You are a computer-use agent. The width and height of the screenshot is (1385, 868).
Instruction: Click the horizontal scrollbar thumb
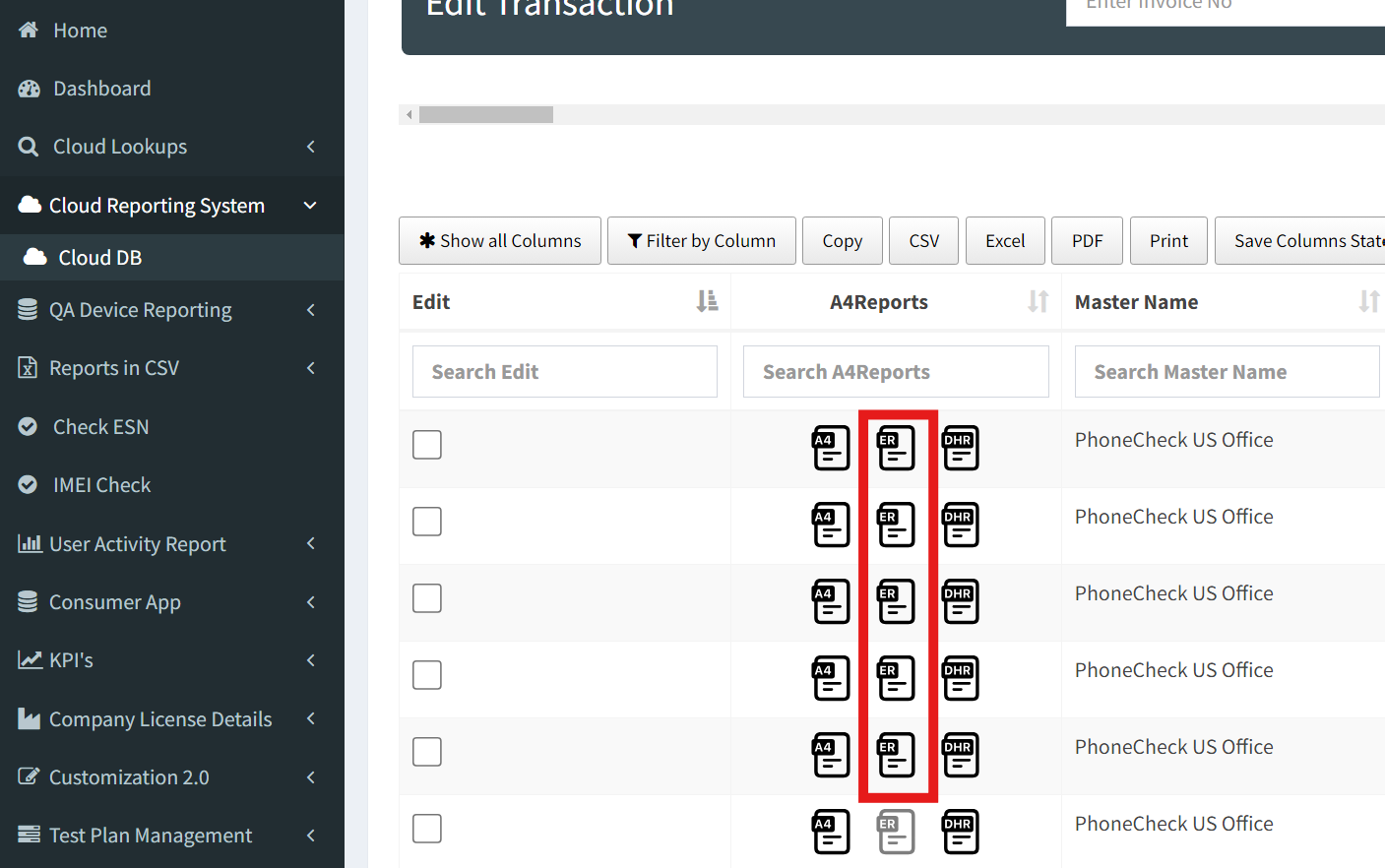485,115
